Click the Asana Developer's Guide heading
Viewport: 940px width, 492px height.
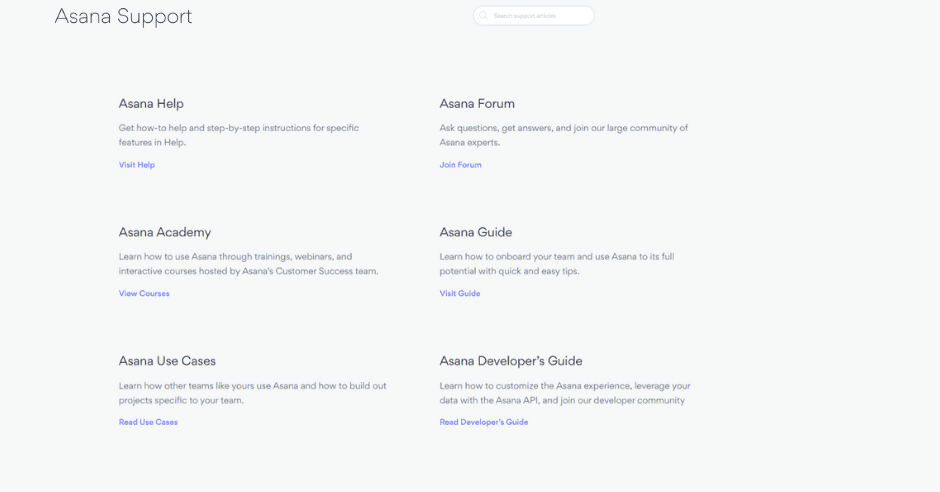[x=511, y=361]
